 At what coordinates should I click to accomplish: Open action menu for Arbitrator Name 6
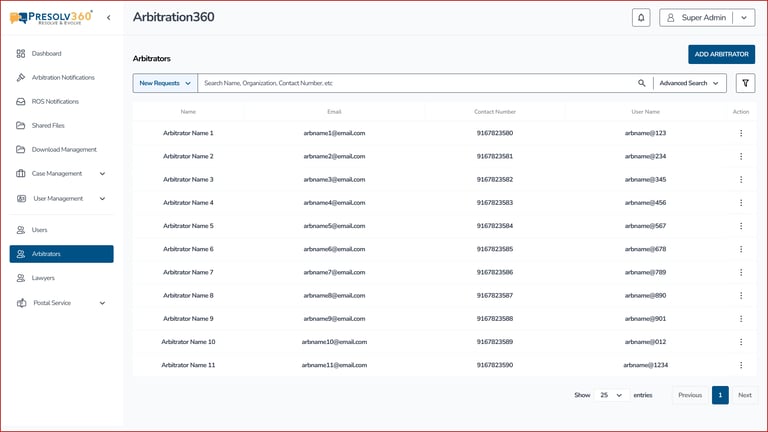click(741, 249)
